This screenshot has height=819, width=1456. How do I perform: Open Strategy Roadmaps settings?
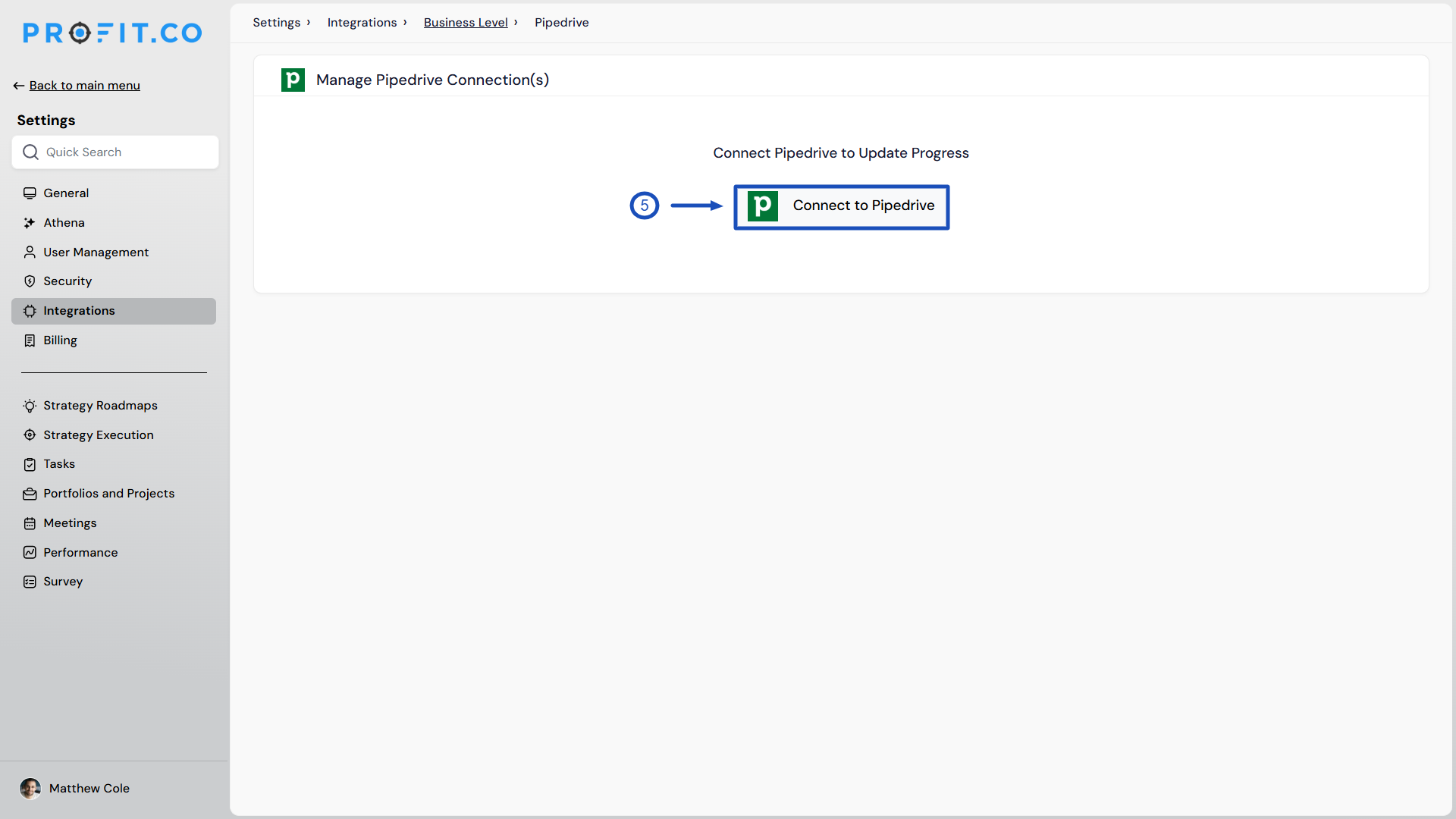(x=114, y=406)
